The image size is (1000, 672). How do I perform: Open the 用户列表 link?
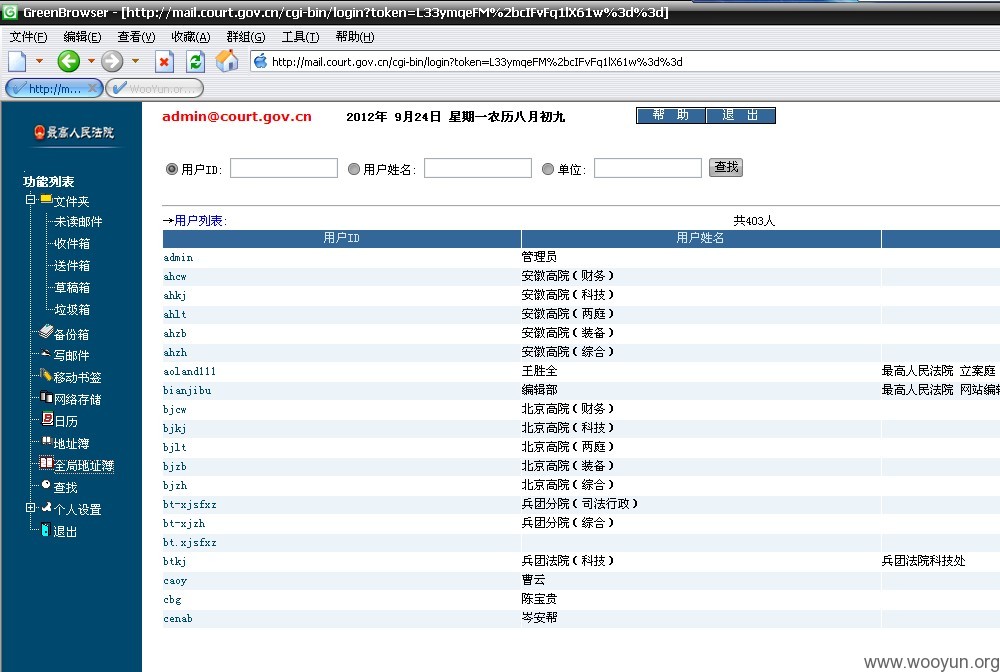[198, 221]
